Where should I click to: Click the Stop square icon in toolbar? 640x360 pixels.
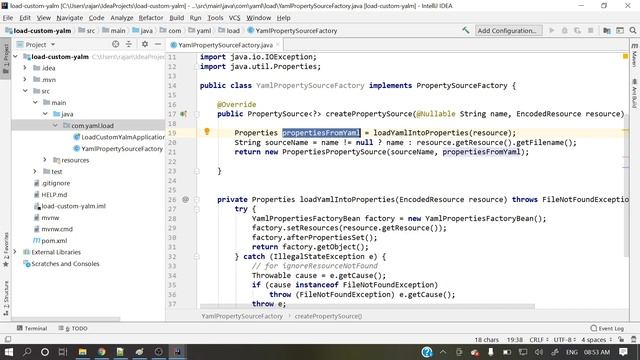point(590,30)
